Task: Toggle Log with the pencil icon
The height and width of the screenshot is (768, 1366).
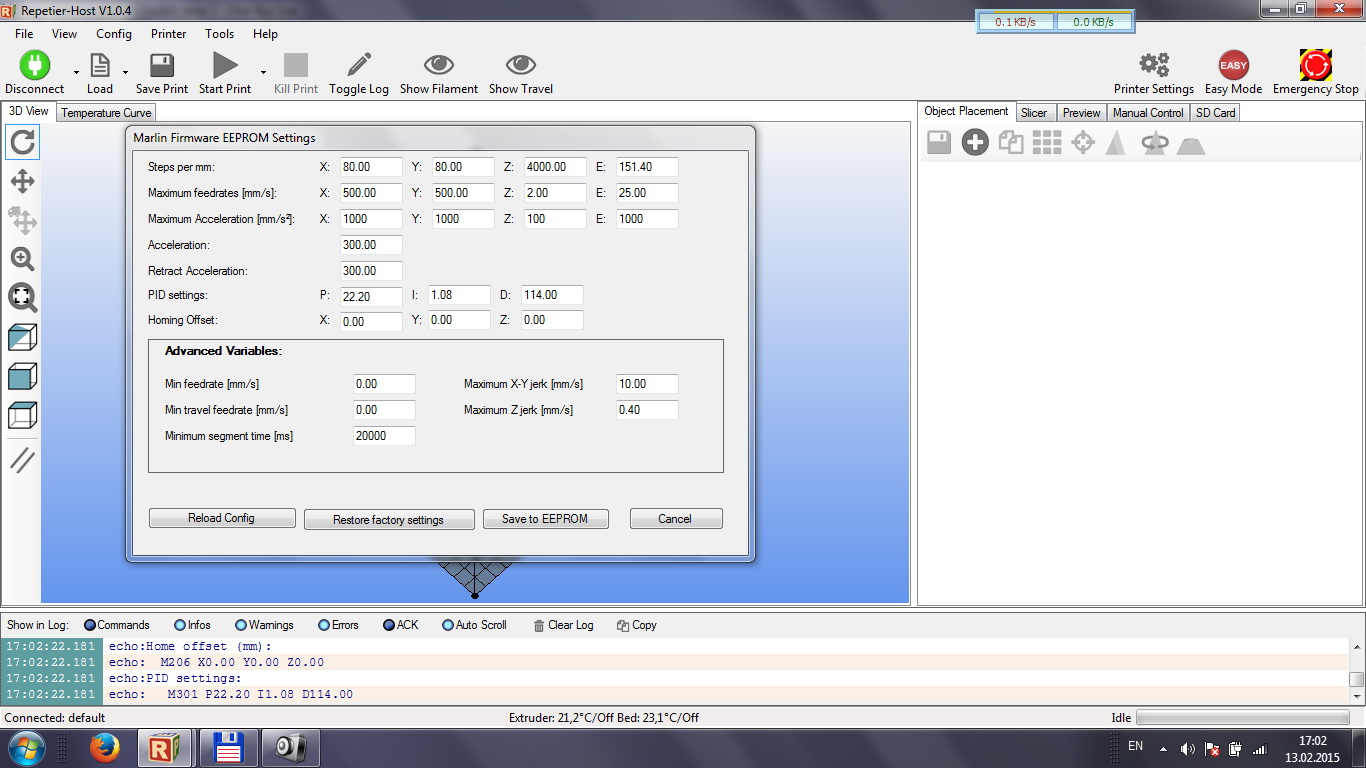Action: click(x=359, y=65)
